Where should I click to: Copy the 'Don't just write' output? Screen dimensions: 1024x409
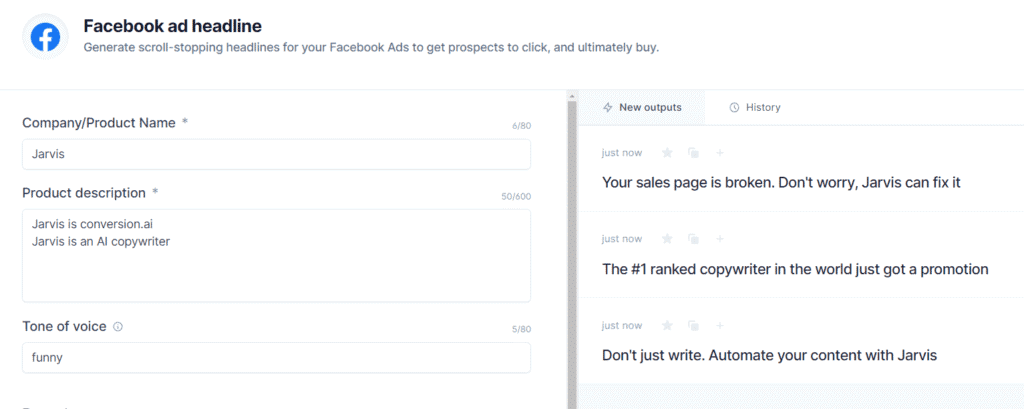(694, 325)
